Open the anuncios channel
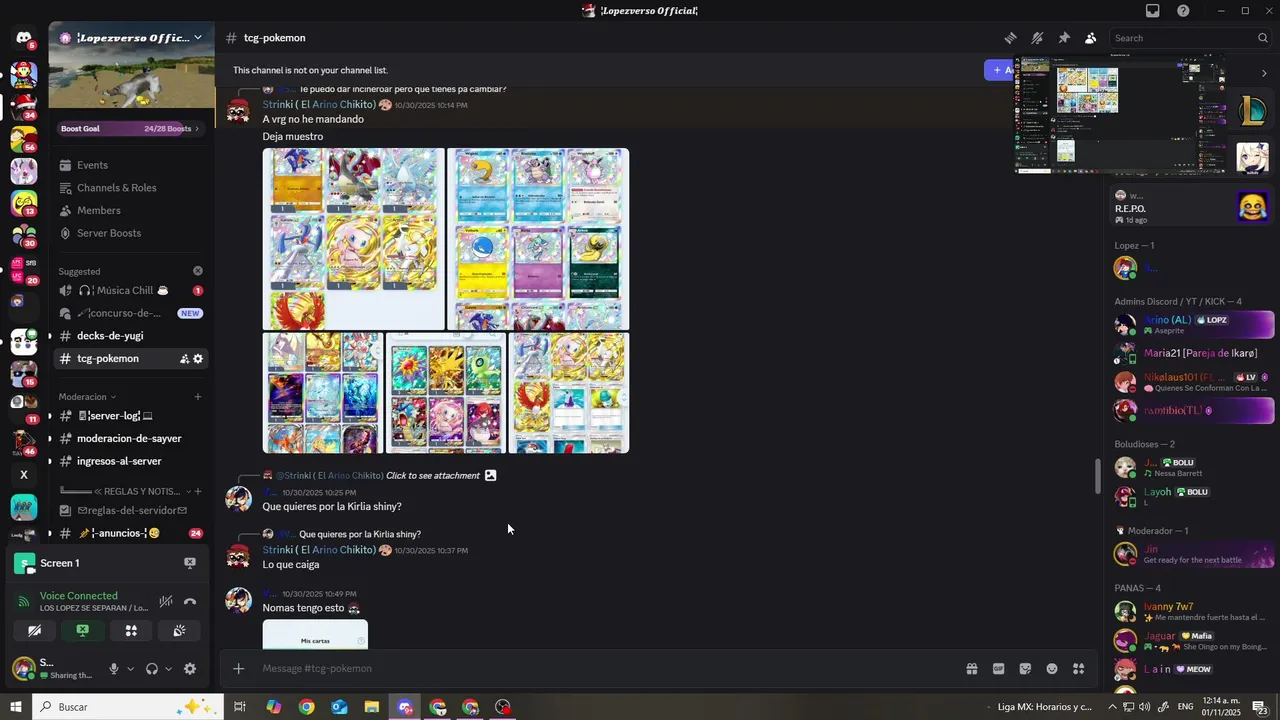1280x720 pixels. pyautogui.click(x=131, y=533)
